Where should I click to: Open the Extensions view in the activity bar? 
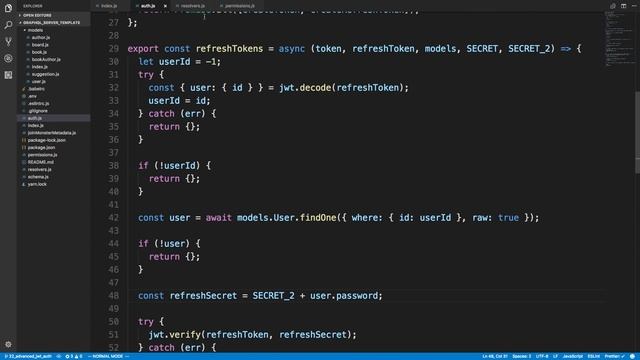coord(8,75)
